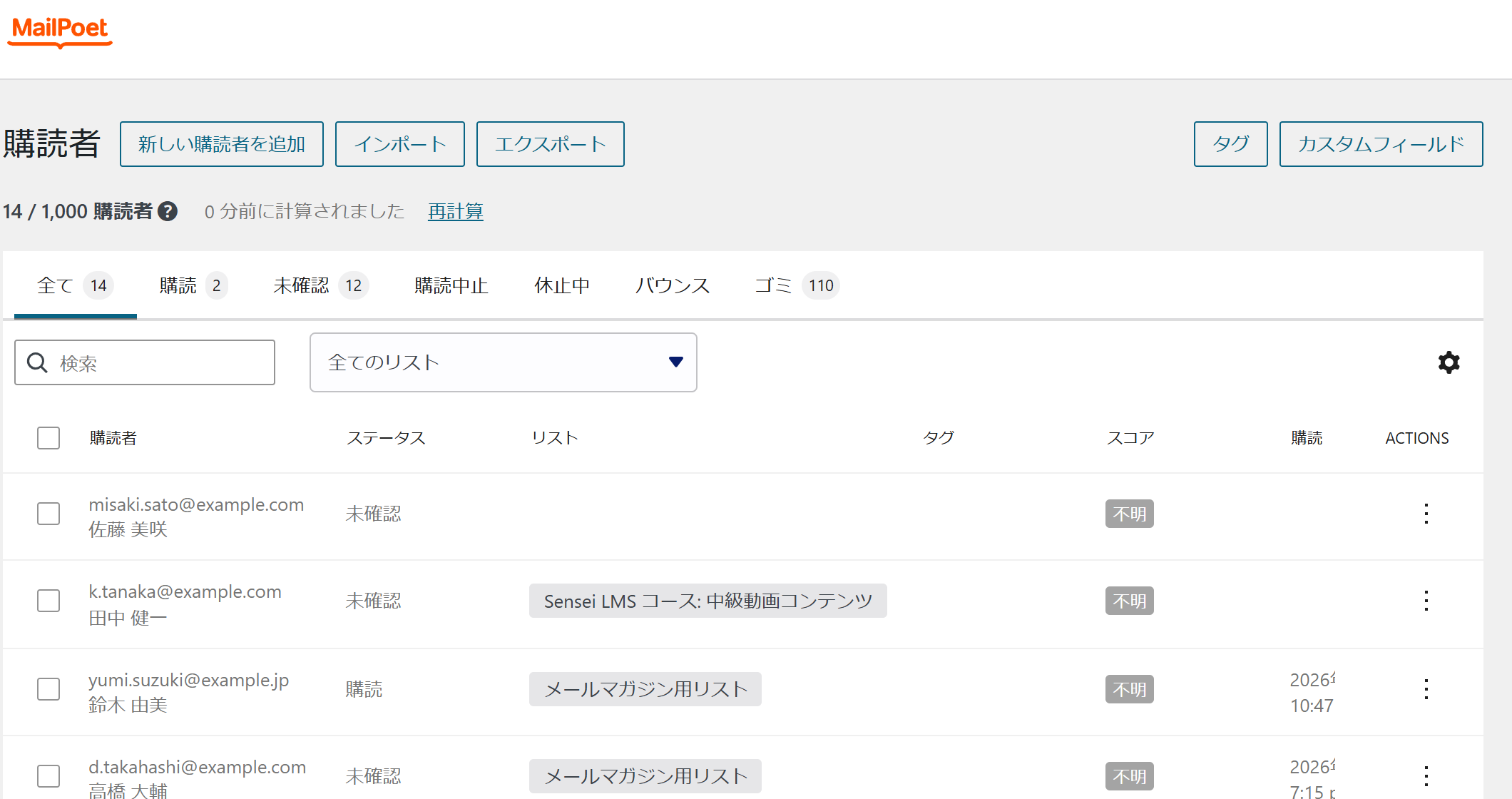Switch to the 購読中止 tab
The image size is (1512, 799).
click(x=451, y=285)
